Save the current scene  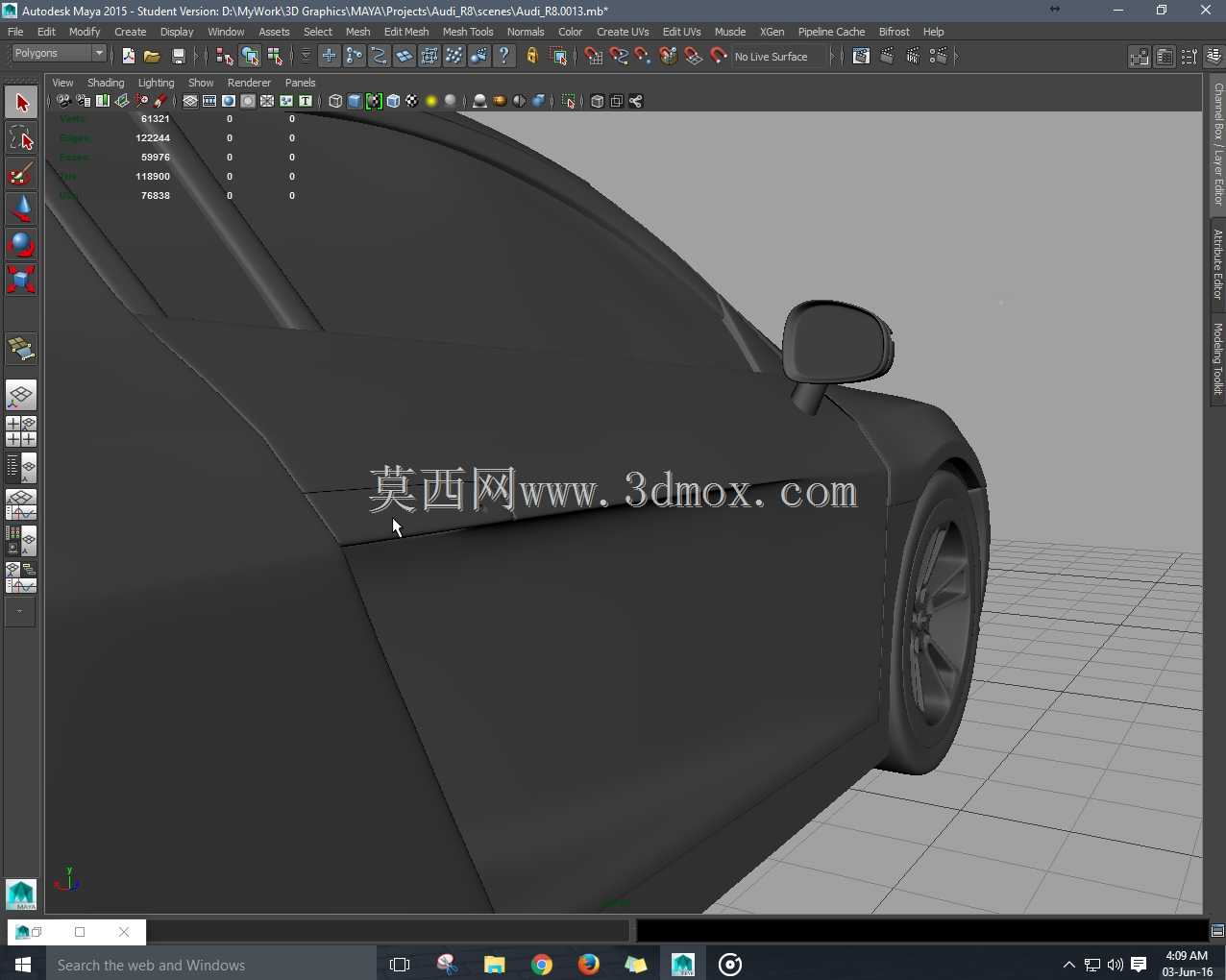(x=178, y=57)
